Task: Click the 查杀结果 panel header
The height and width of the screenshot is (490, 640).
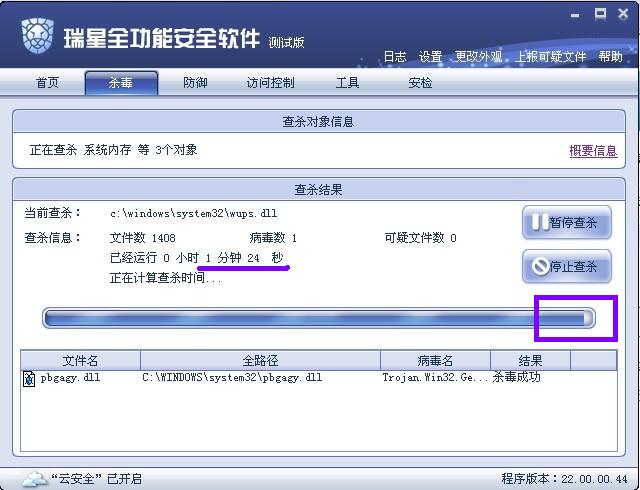Action: pyautogui.click(x=319, y=190)
